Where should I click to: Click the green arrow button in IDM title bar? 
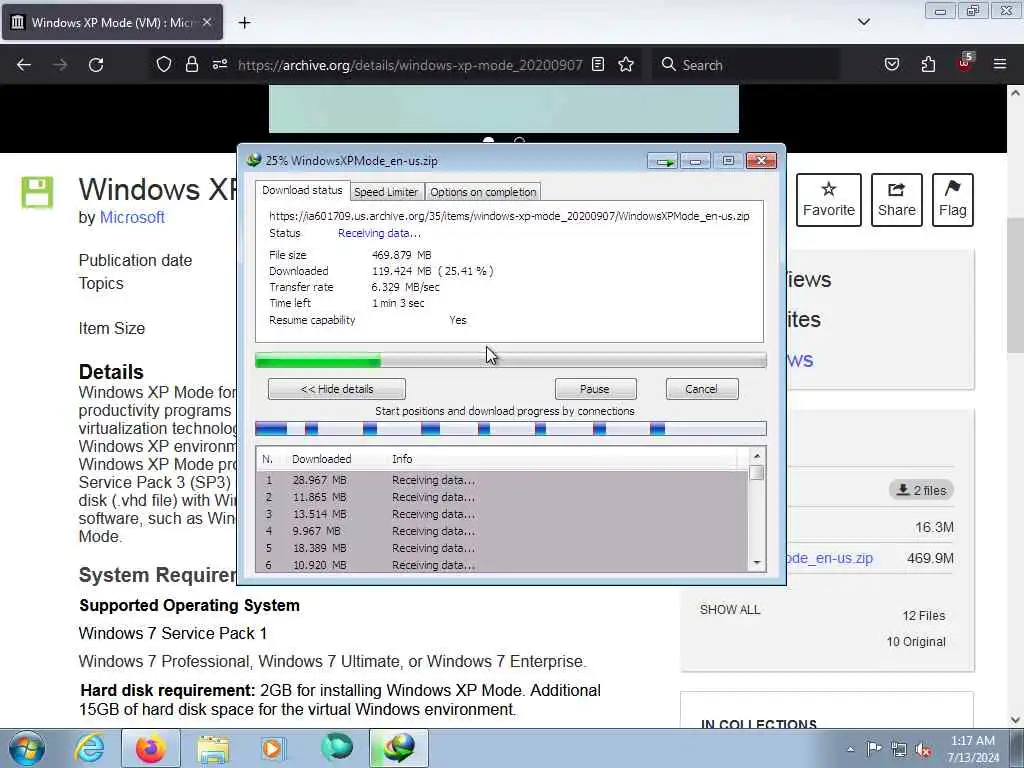[664, 161]
